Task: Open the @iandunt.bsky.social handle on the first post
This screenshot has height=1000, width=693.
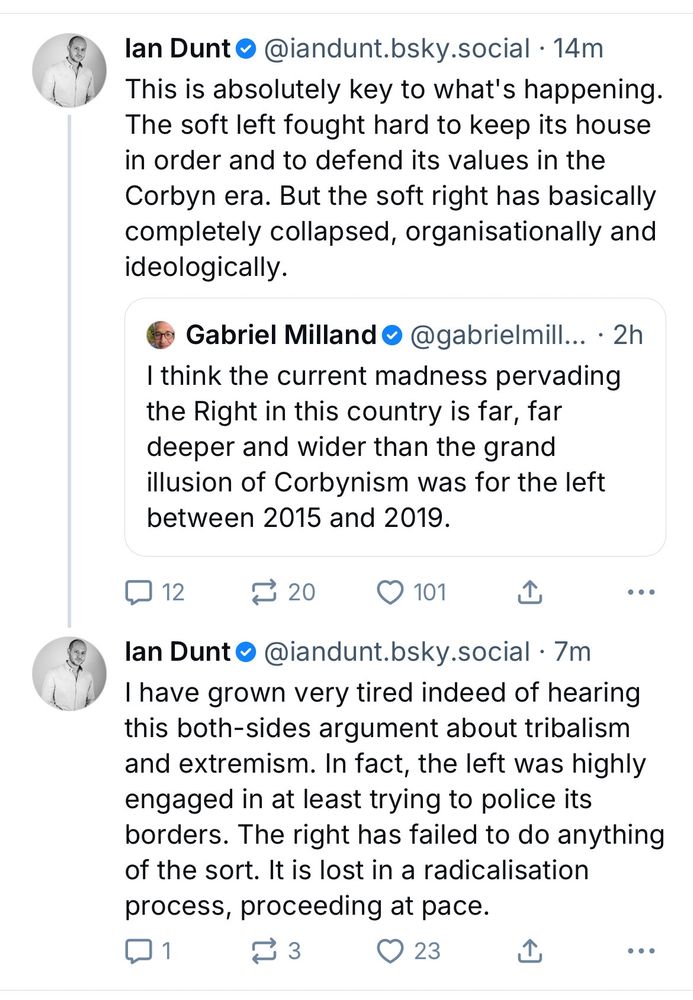Action: pos(396,48)
